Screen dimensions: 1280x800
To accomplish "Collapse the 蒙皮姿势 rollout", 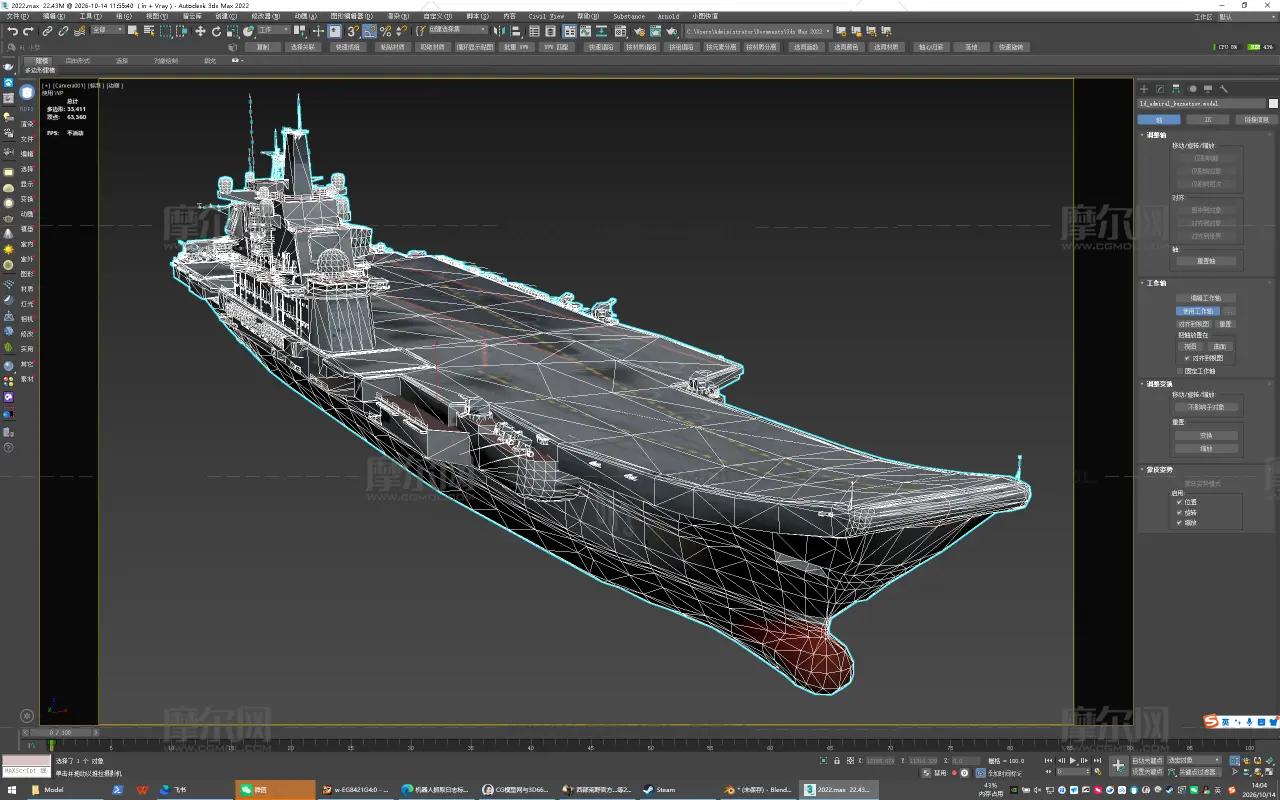I will coord(1159,469).
